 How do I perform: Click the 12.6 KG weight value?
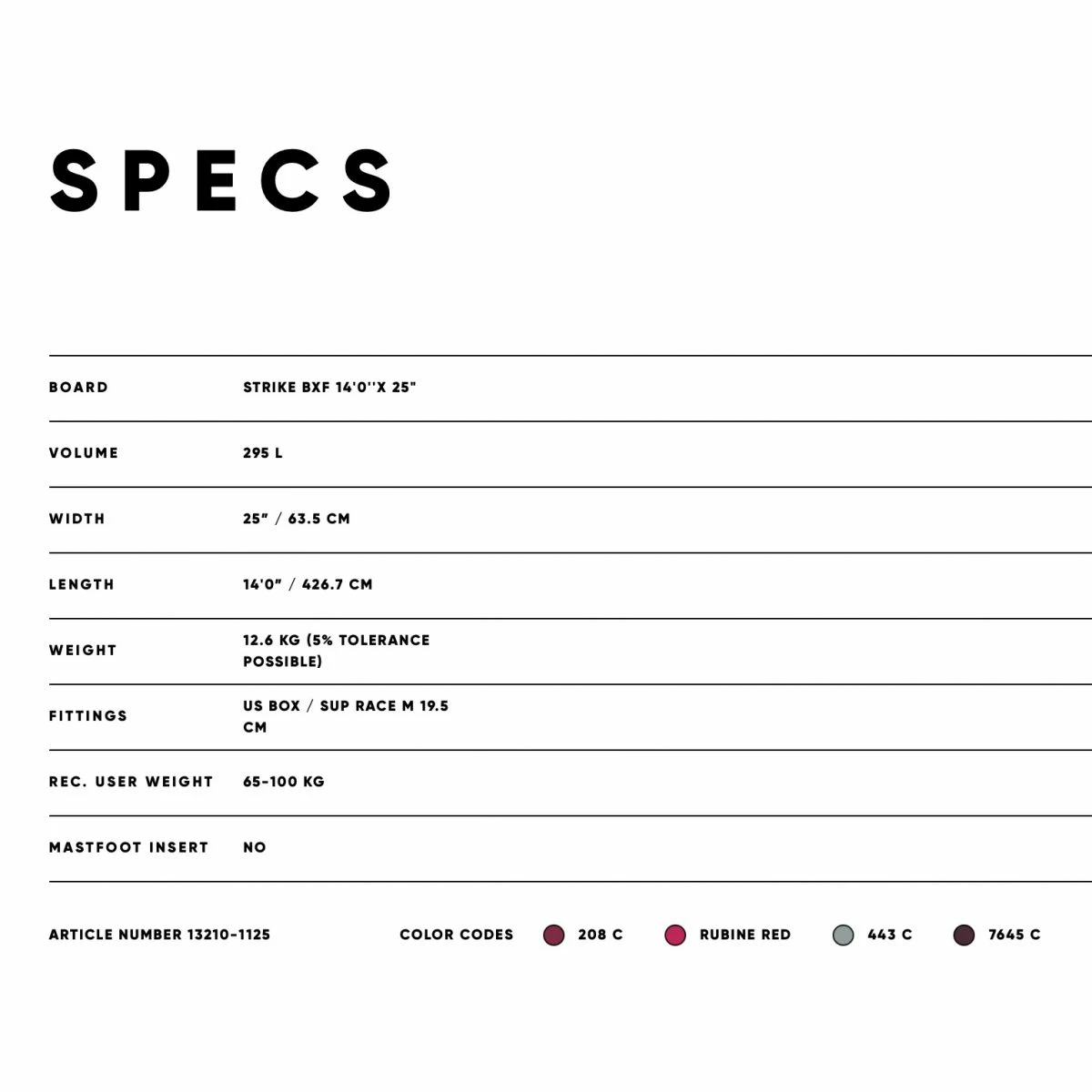pos(336,651)
